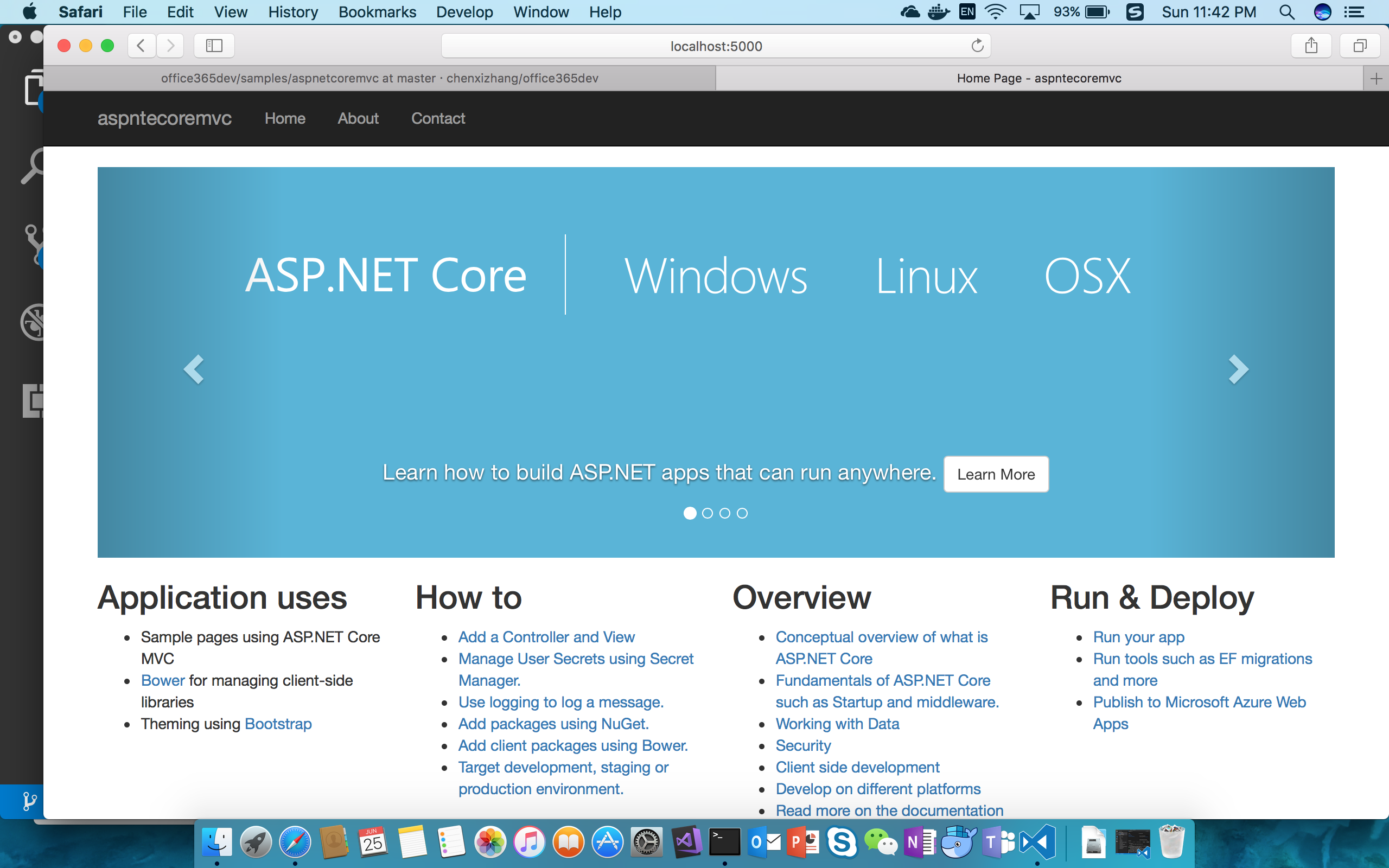Navigate to next carousel slide with arrow
The image size is (1389, 868).
1238,368
